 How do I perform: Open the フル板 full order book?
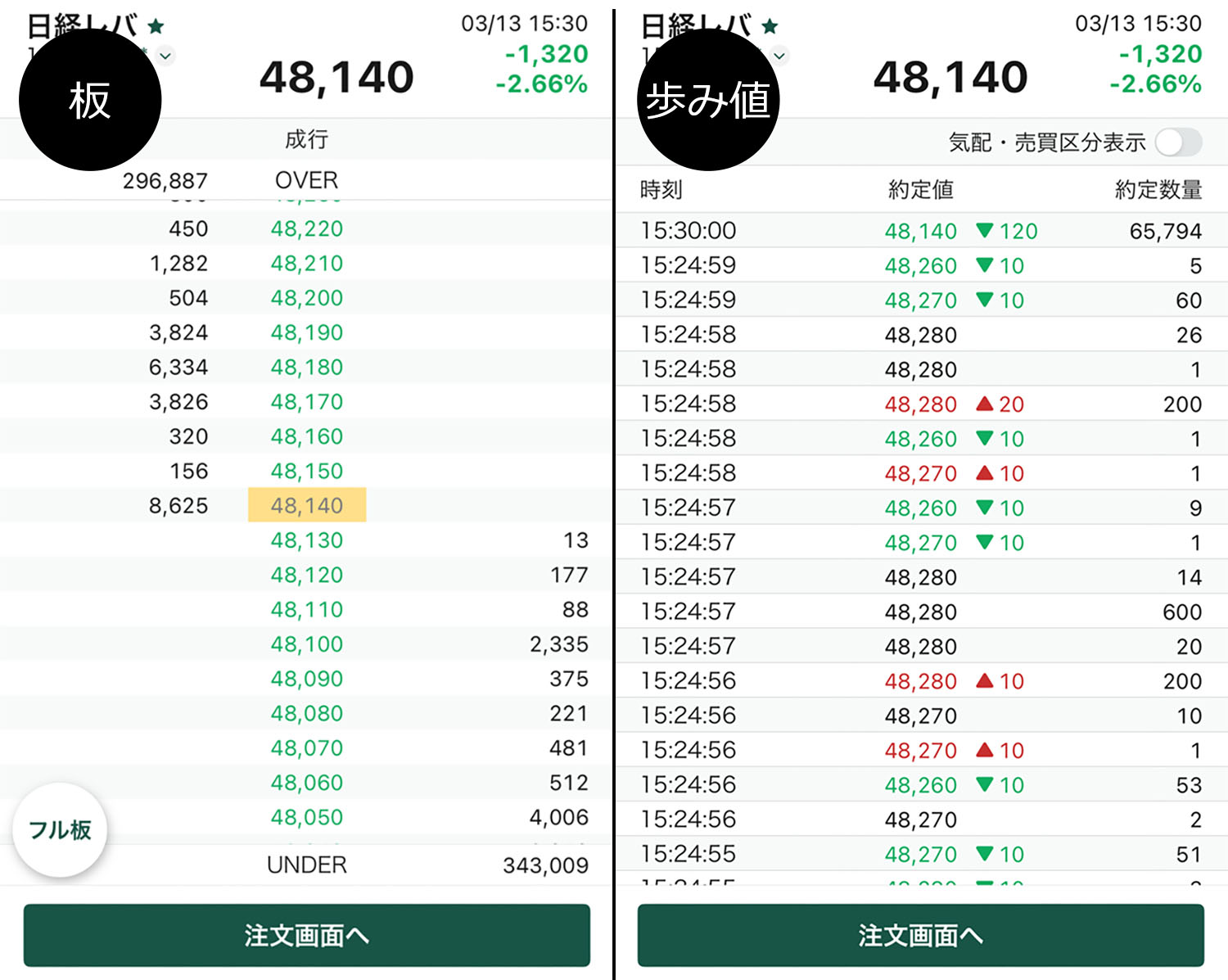(60, 829)
